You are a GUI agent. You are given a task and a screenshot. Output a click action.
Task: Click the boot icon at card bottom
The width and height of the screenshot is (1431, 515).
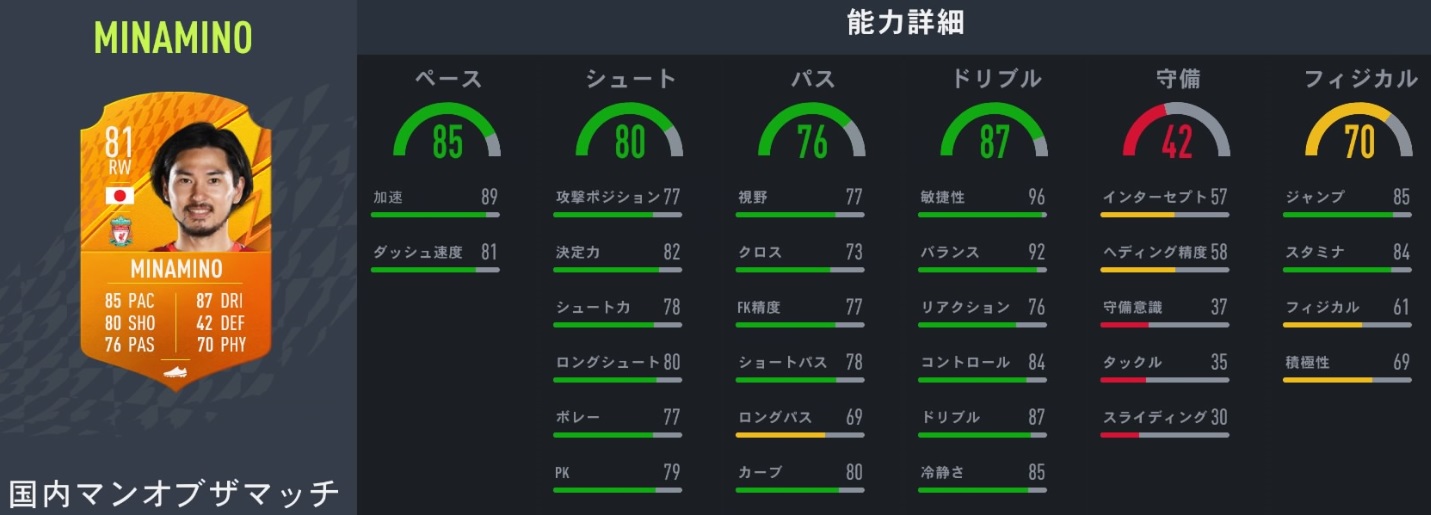pos(175,372)
